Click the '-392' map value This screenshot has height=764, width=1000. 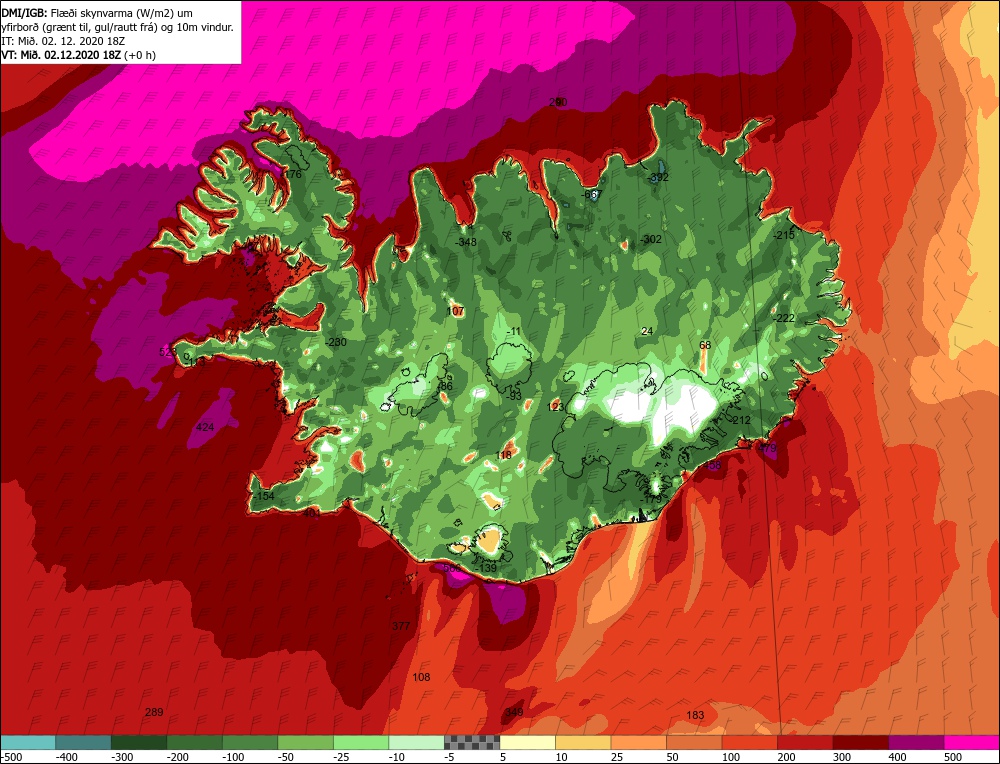pos(658,177)
